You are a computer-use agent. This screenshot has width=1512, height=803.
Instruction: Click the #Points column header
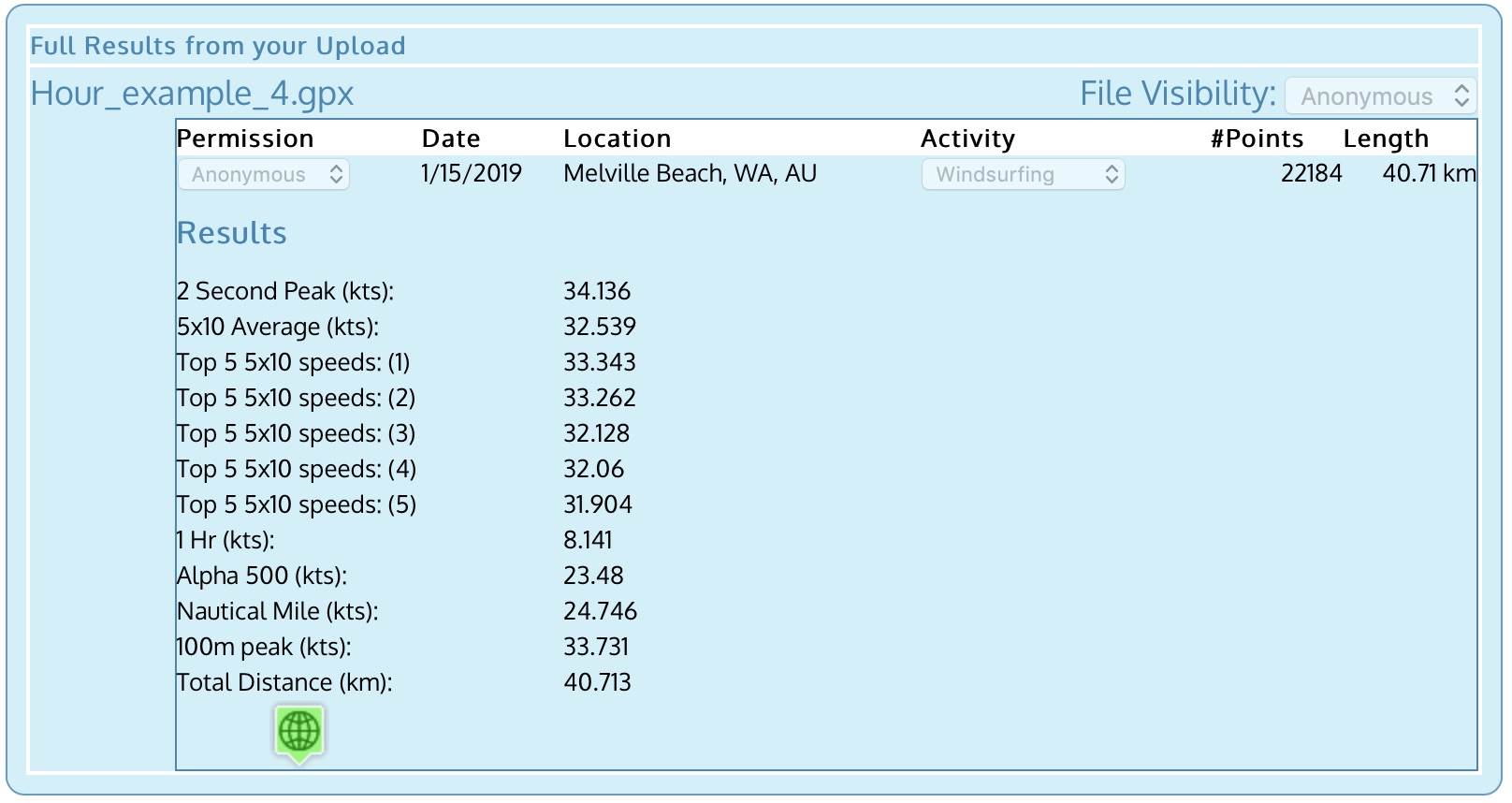pos(1256,139)
